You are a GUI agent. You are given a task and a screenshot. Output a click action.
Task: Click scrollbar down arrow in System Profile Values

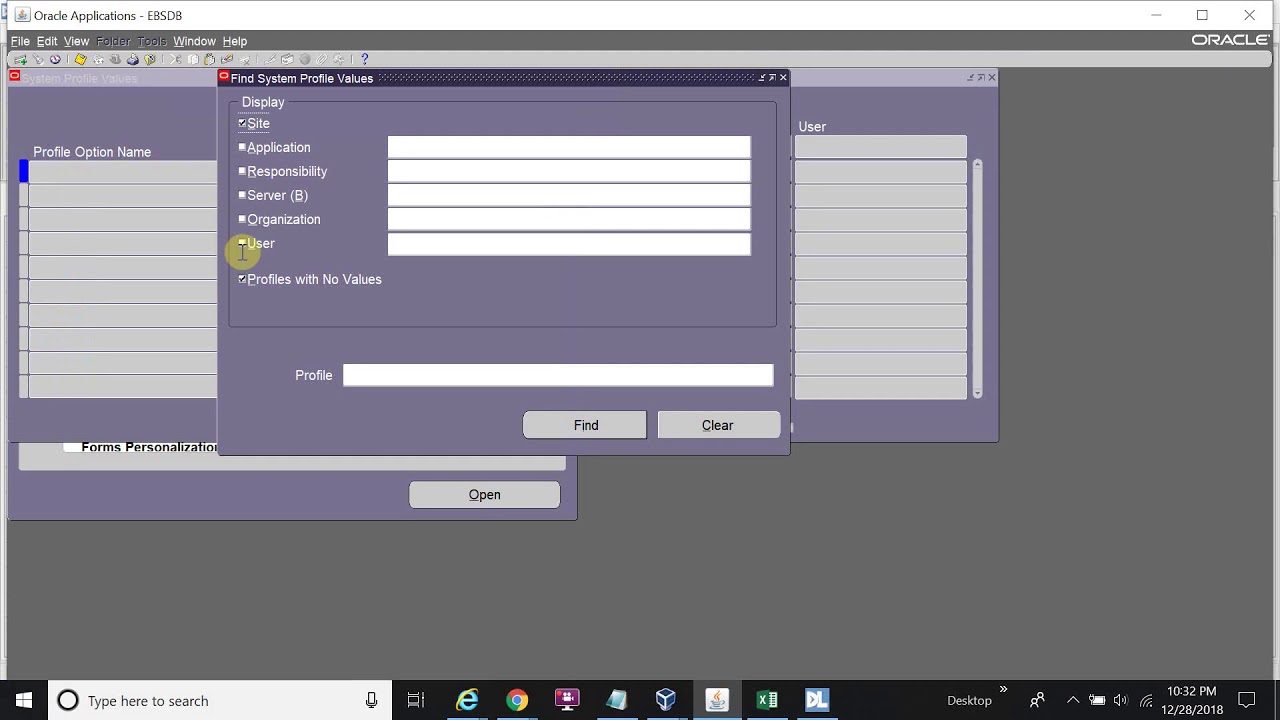(977, 393)
